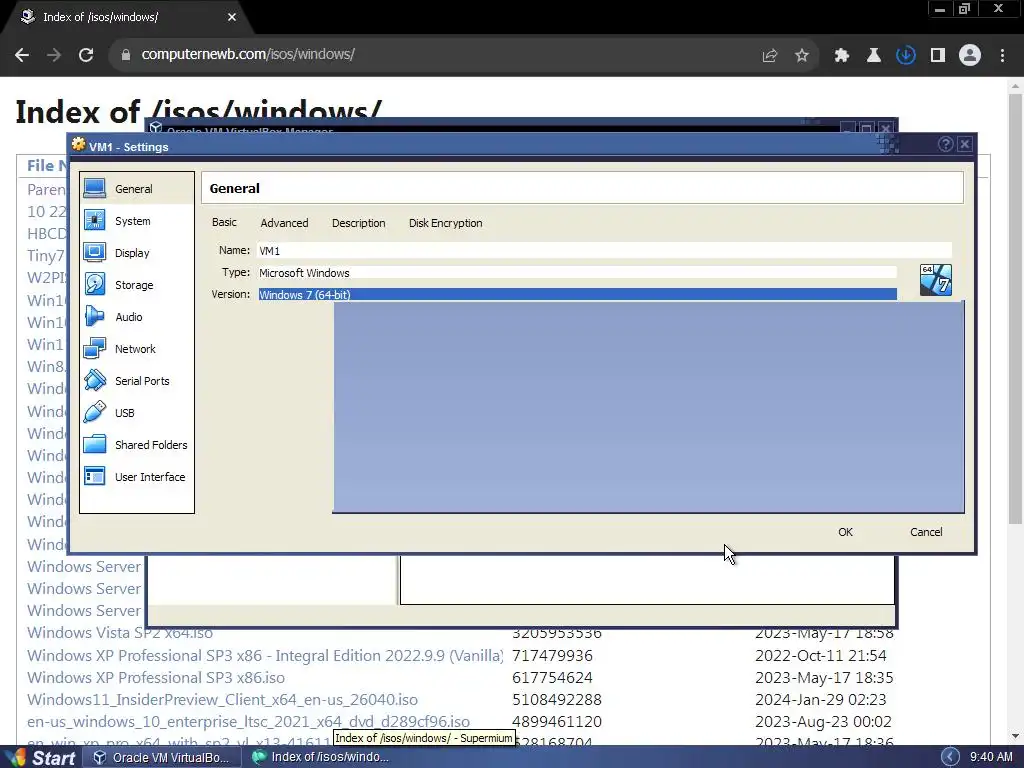The width and height of the screenshot is (1024, 768).
Task: Click date 2022-Oct-11 21:54 in listing
Action: [821, 656]
